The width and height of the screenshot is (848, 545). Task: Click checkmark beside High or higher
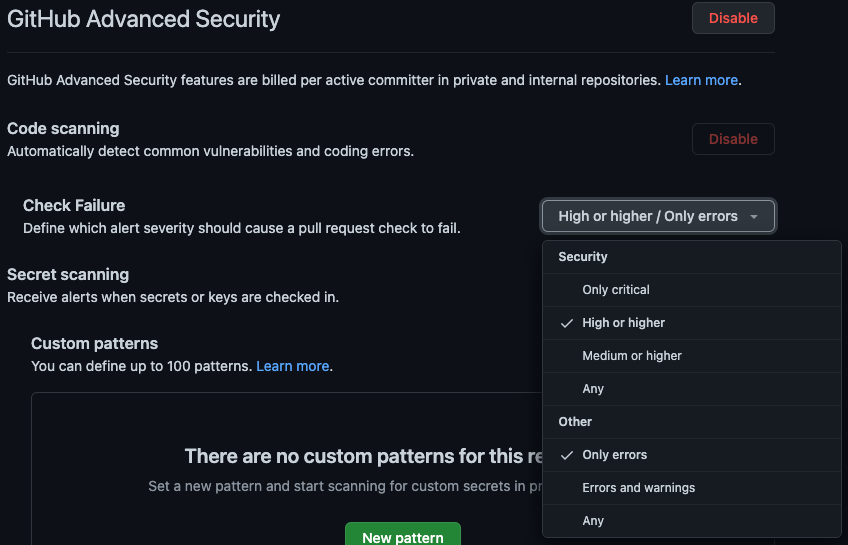567,323
